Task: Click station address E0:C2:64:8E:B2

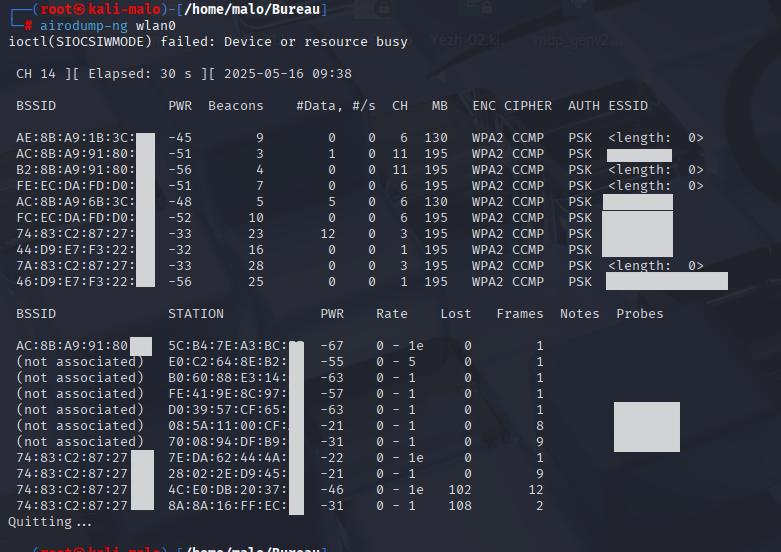Action: click(x=227, y=362)
